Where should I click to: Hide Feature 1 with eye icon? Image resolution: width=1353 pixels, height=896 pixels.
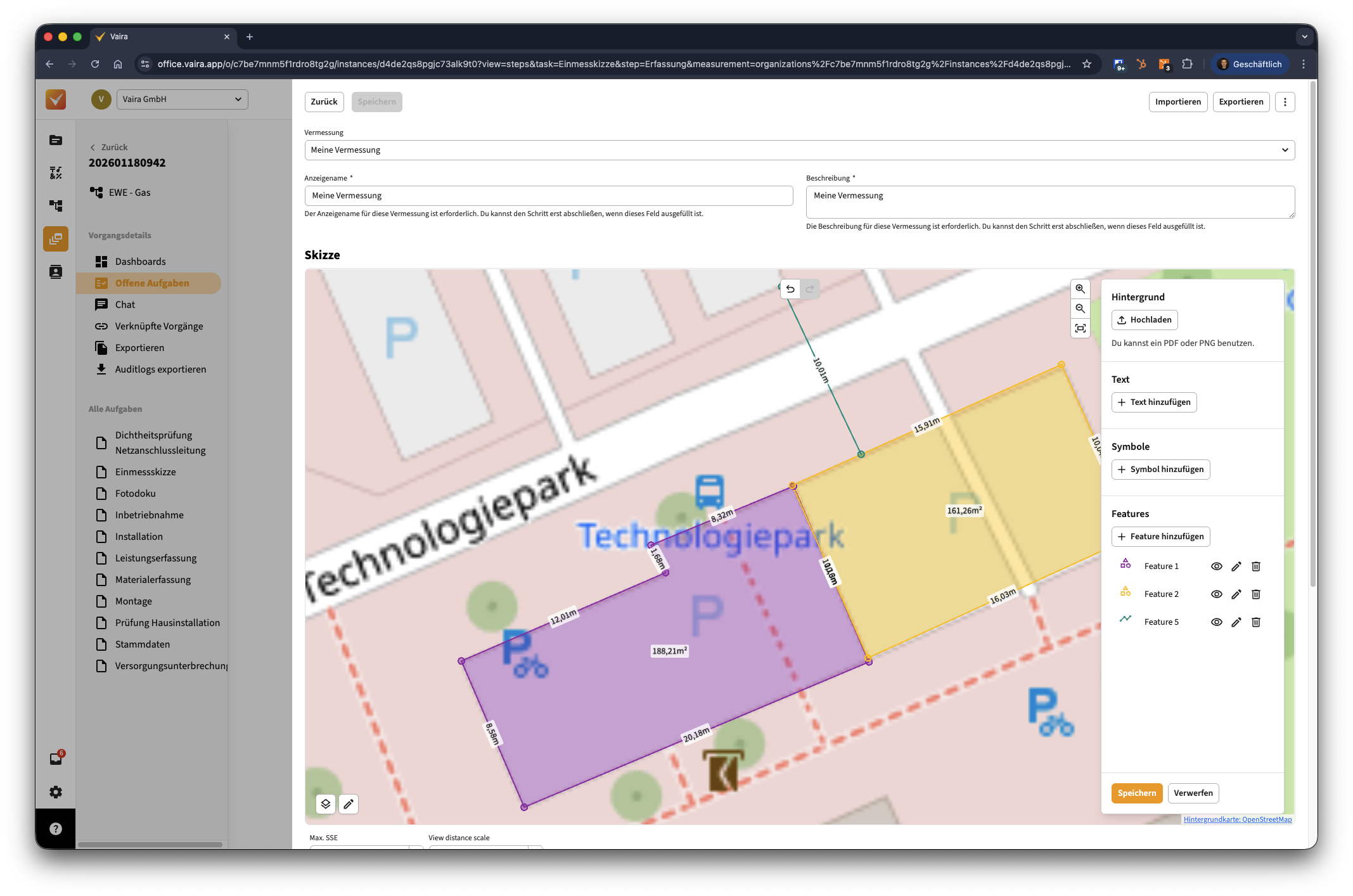(1216, 566)
